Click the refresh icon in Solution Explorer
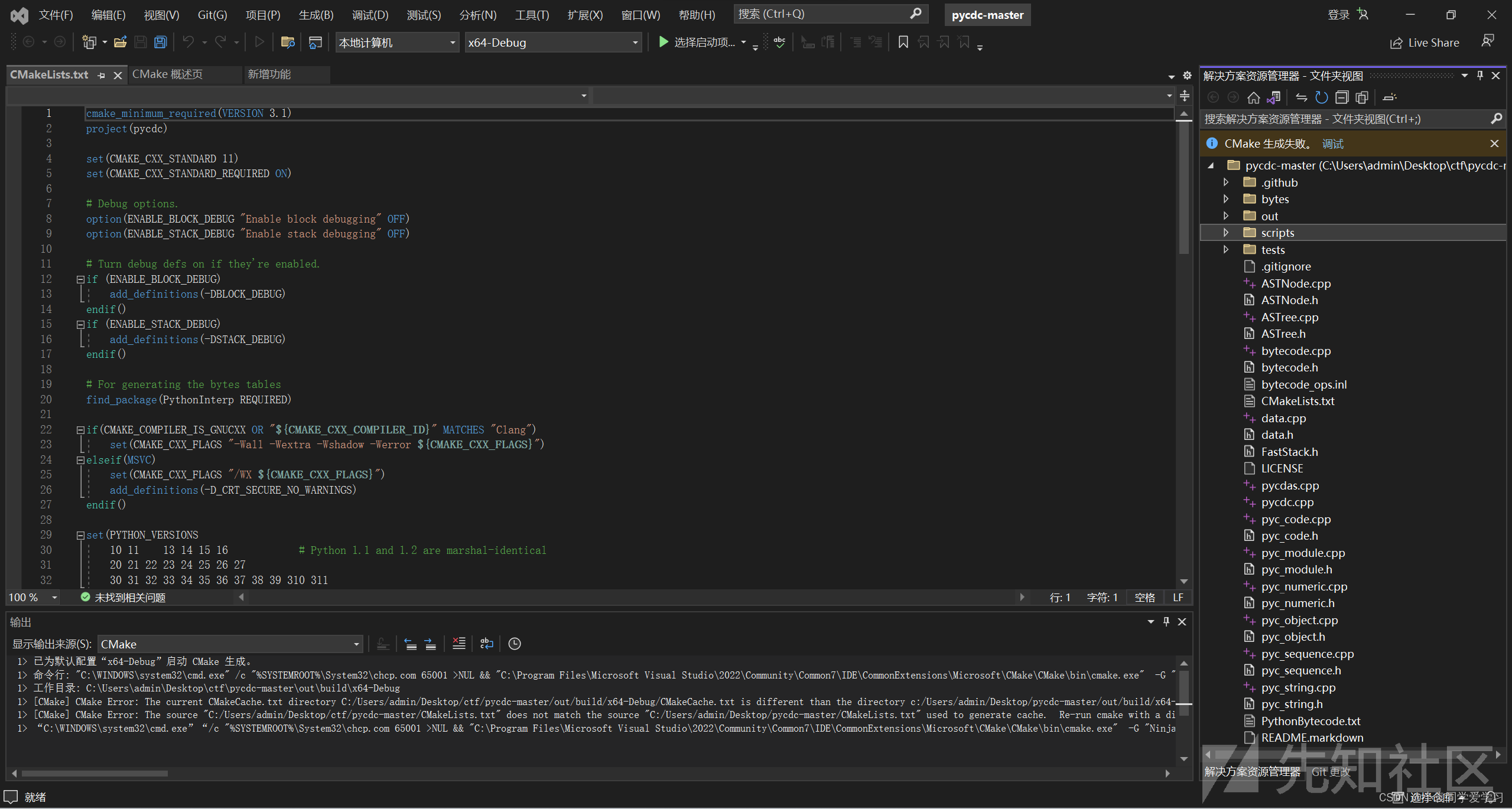Viewport: 1512px width, 809px height. [1322, 97]
